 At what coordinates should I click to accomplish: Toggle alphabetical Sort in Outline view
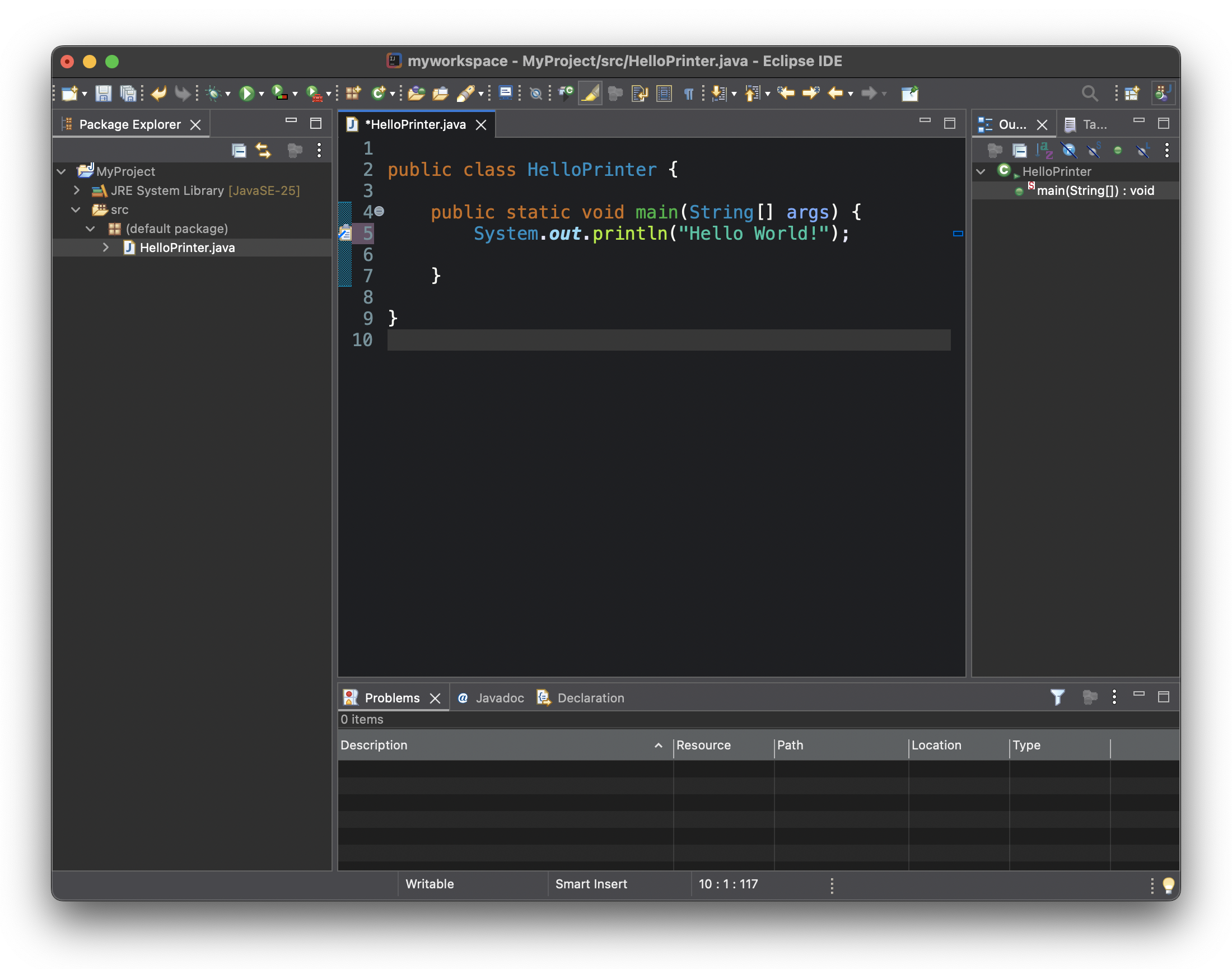1043,150
